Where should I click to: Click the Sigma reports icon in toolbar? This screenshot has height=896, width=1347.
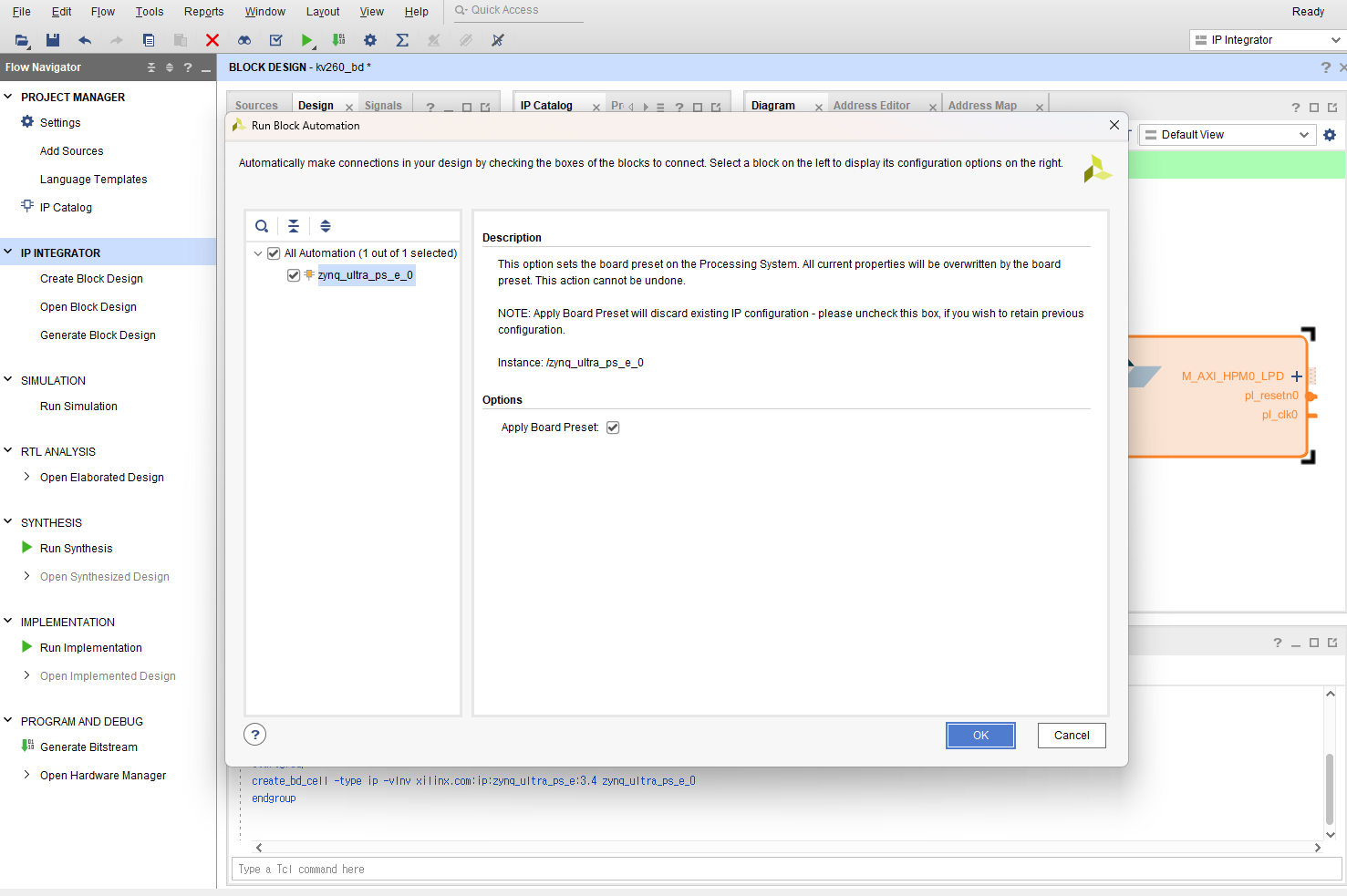click(x=402, y=40)
